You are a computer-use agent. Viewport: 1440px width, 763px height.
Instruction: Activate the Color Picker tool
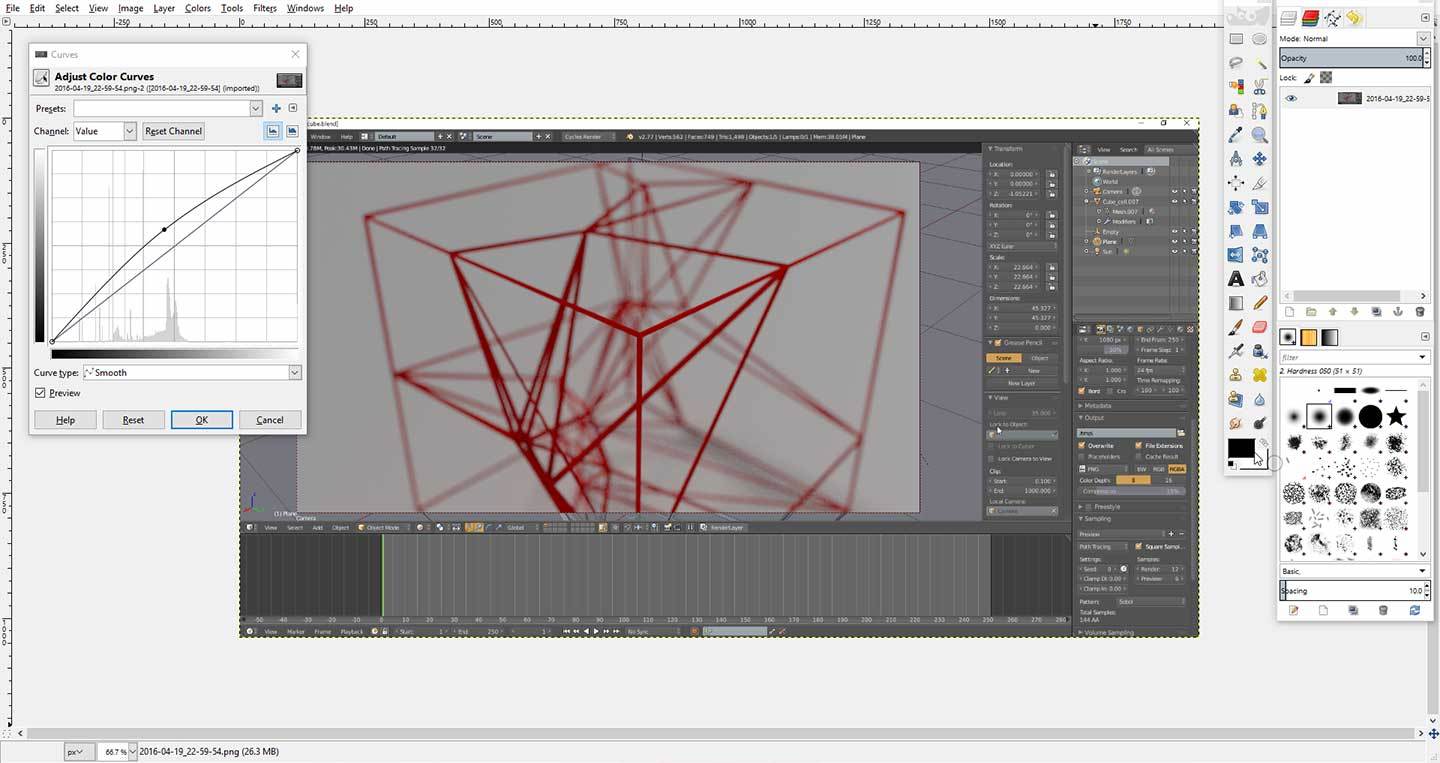point(1236,133)
